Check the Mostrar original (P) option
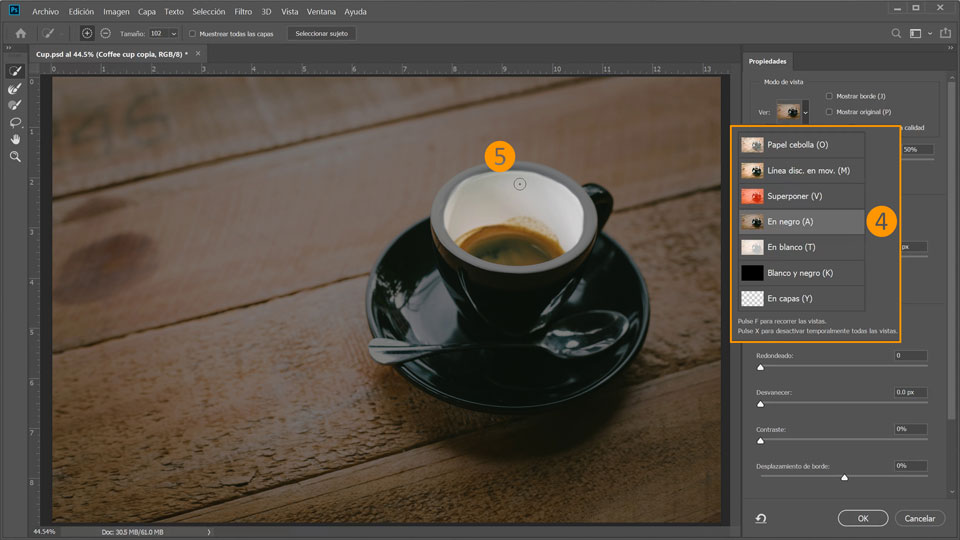960x540 pixels. coord(829,112)
